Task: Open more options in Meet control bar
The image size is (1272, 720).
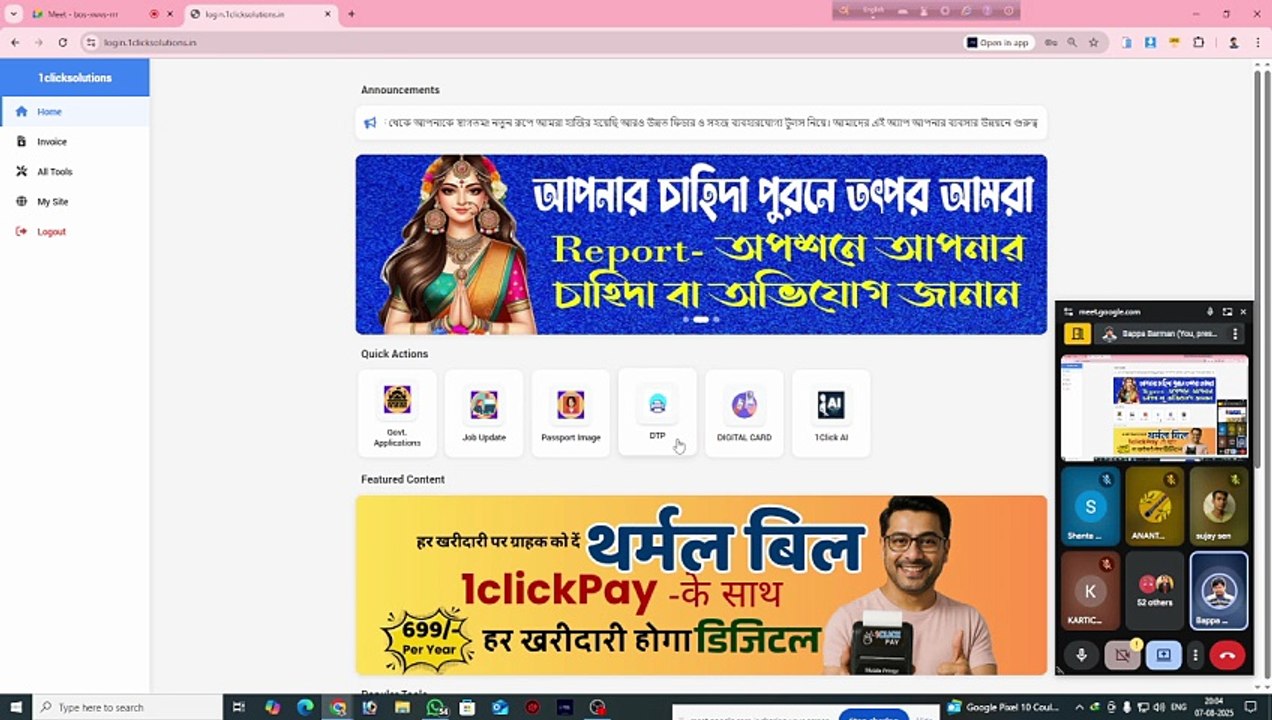Action: [1195, 656]
